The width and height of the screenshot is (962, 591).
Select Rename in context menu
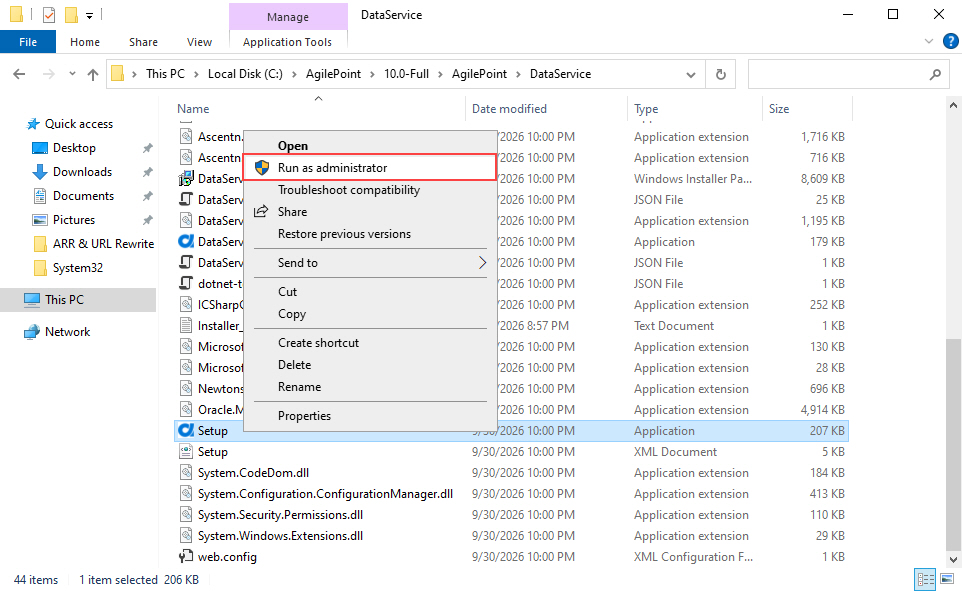[x=369, y=387]
